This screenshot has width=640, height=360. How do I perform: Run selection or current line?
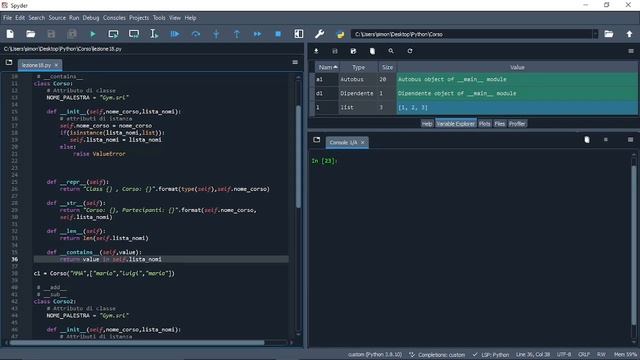point(154,34)
